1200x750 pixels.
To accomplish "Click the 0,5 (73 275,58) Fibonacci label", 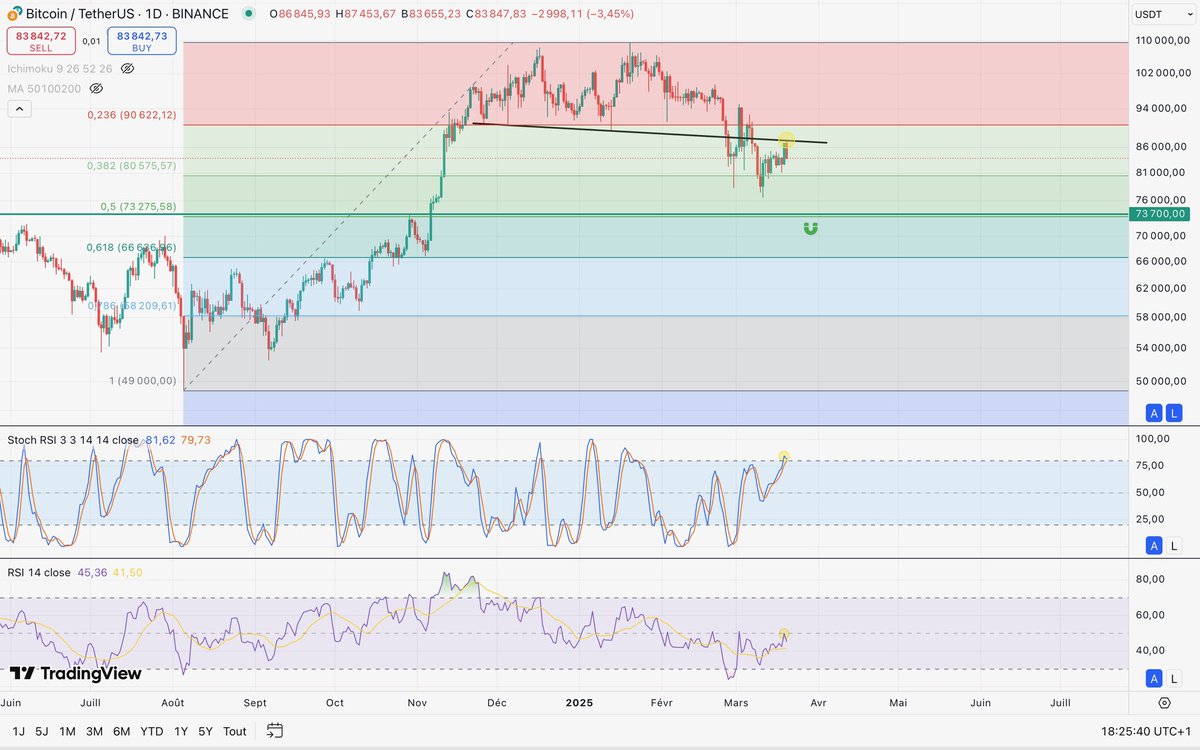I will point(138,207).
